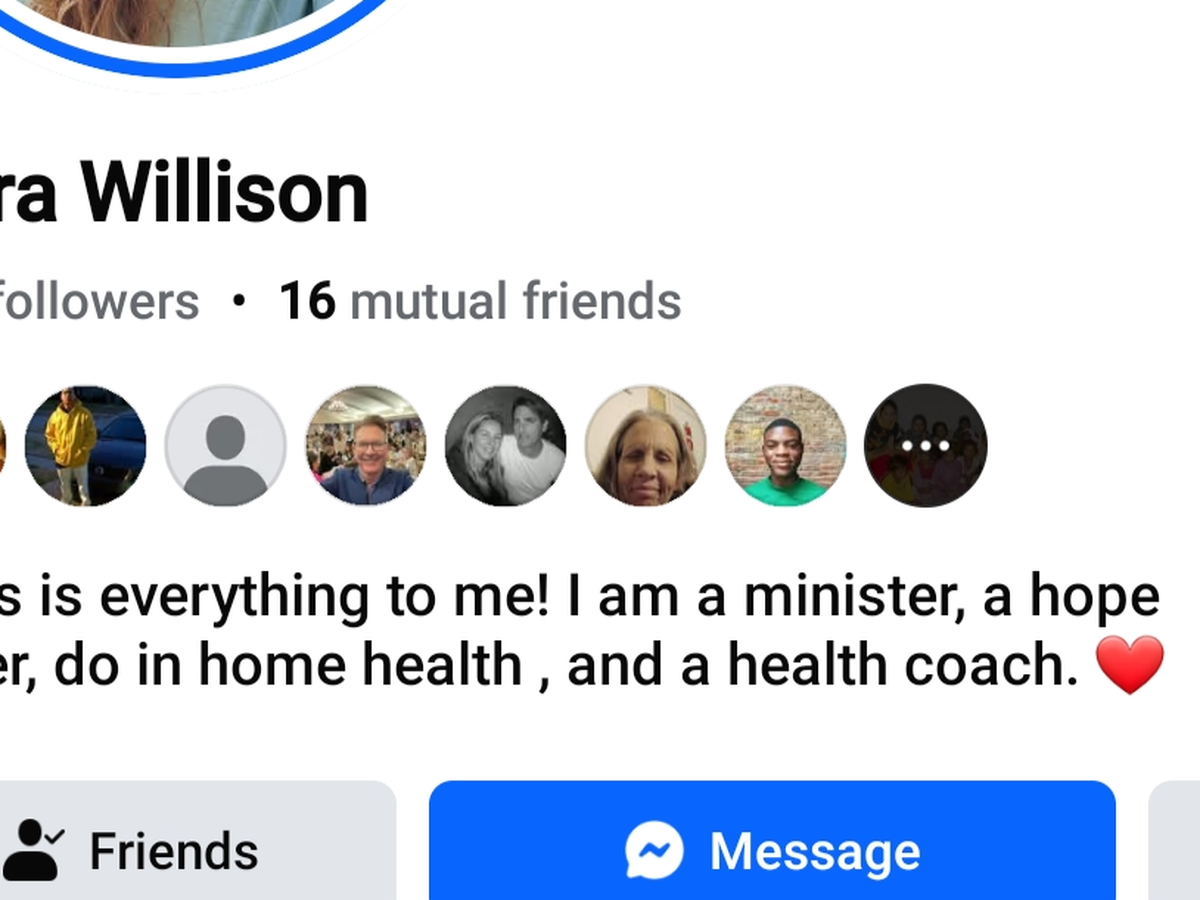Open the followers link
Screen dimensions: 1200x900
tap(99, 301)
